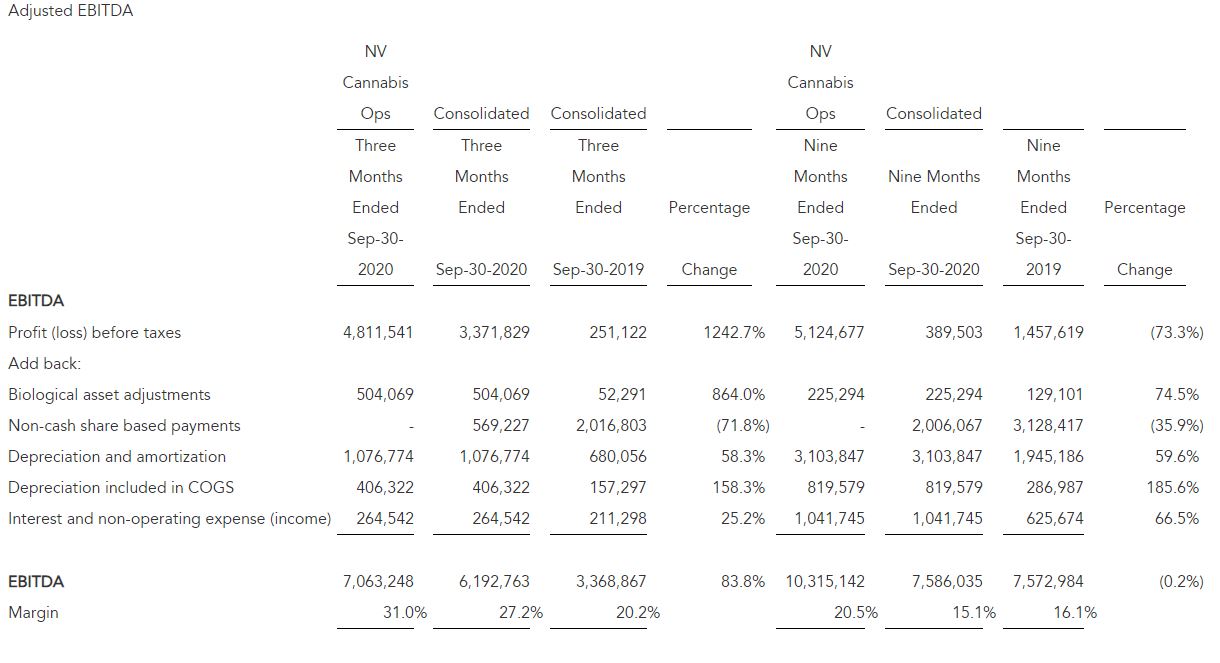The image size is (1220, 663).
Task: Select the 4,811,541 profit value
Action: coord(378,333)
